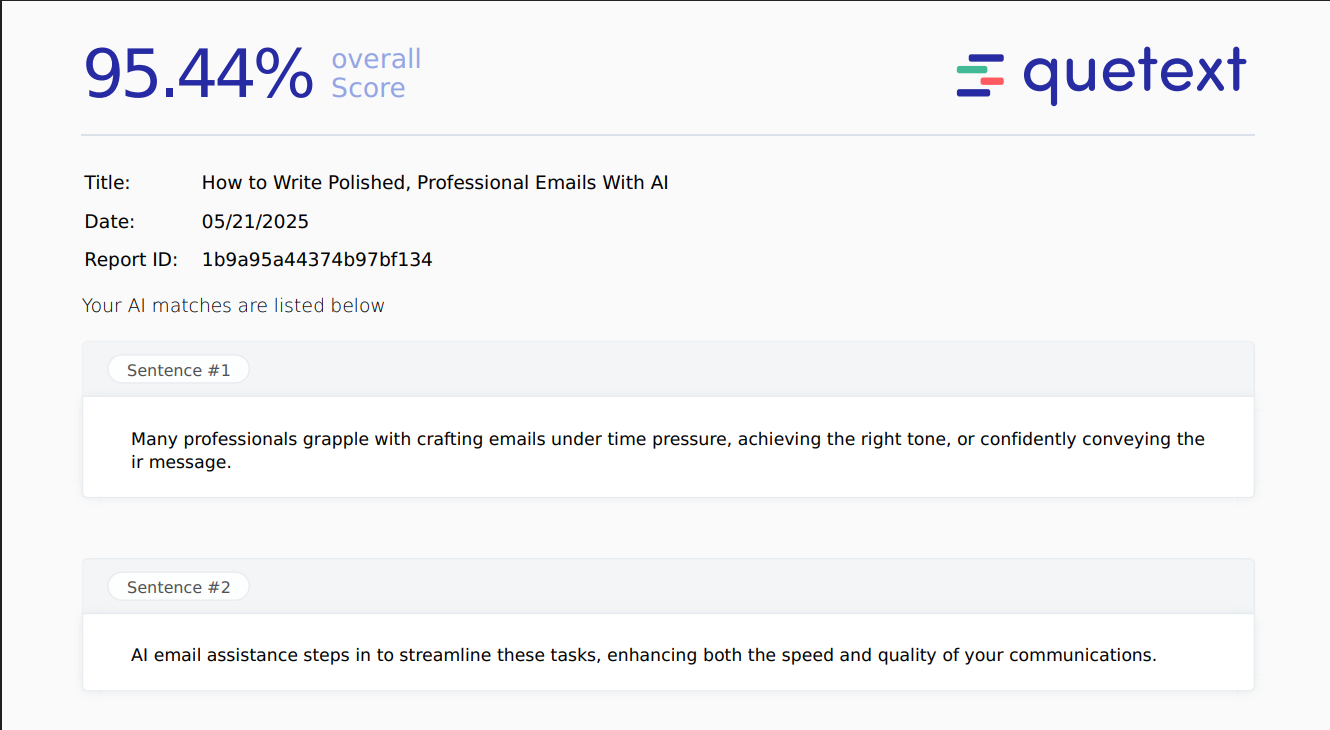Click the "Date:" field label
The width and height of the screenshot is (1330, 730).
pos(109,221)
